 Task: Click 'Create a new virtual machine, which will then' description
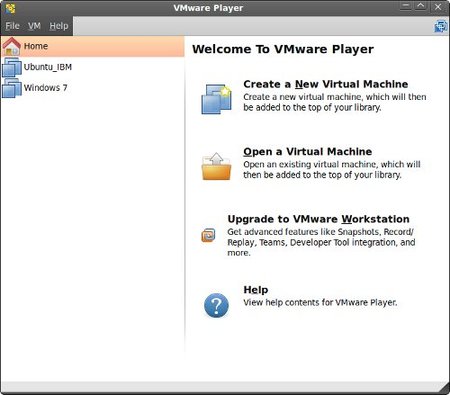(x=335, y=97)
